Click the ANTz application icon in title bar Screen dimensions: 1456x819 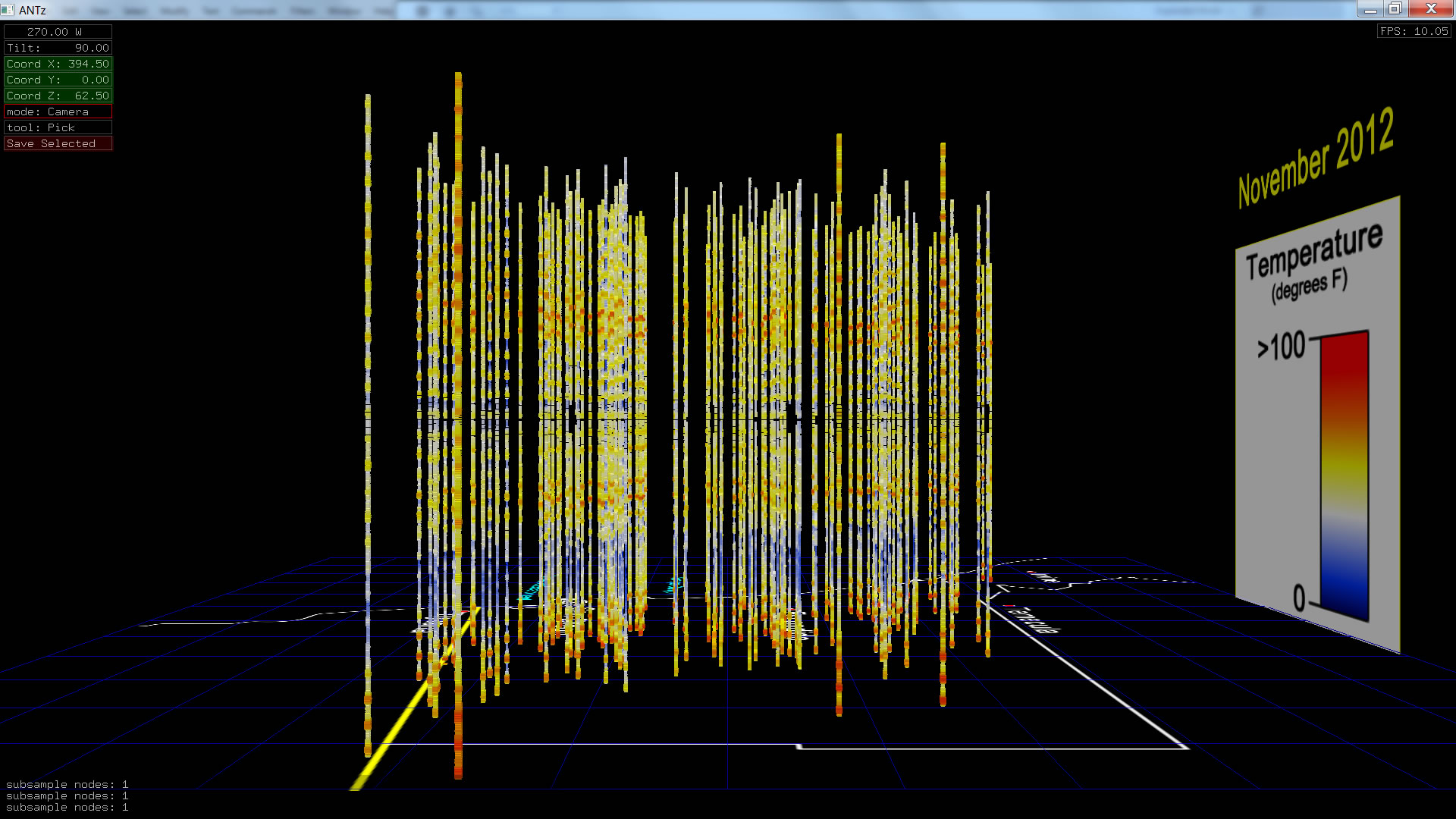[8, 10]
